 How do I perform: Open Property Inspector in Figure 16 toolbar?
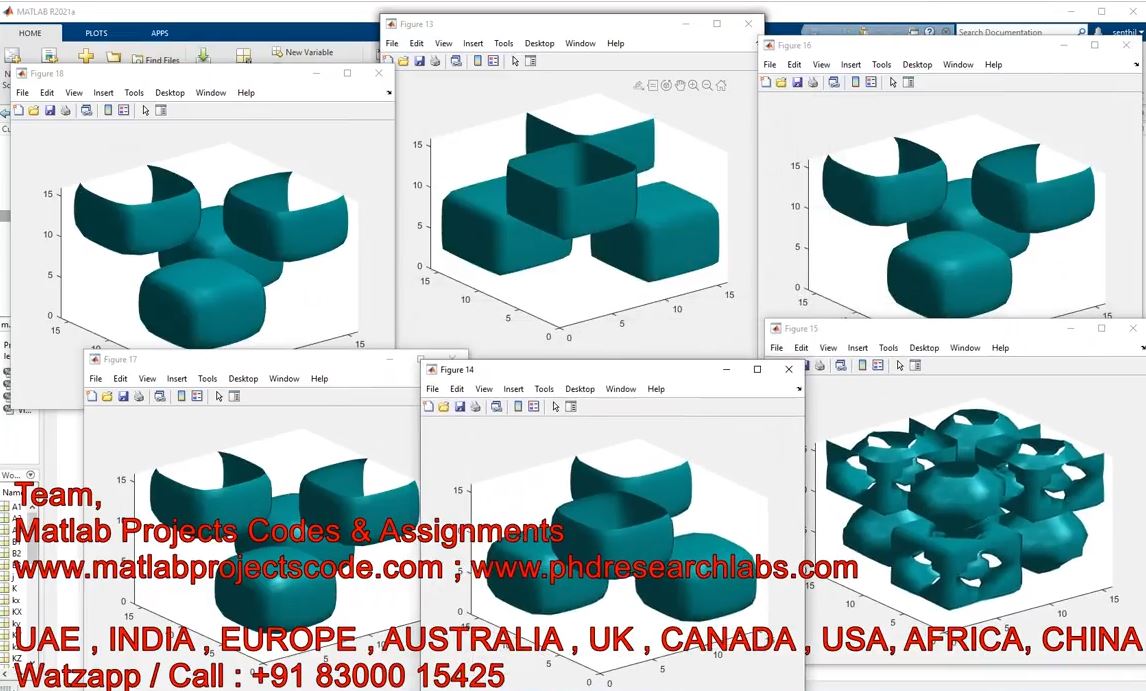908,82
